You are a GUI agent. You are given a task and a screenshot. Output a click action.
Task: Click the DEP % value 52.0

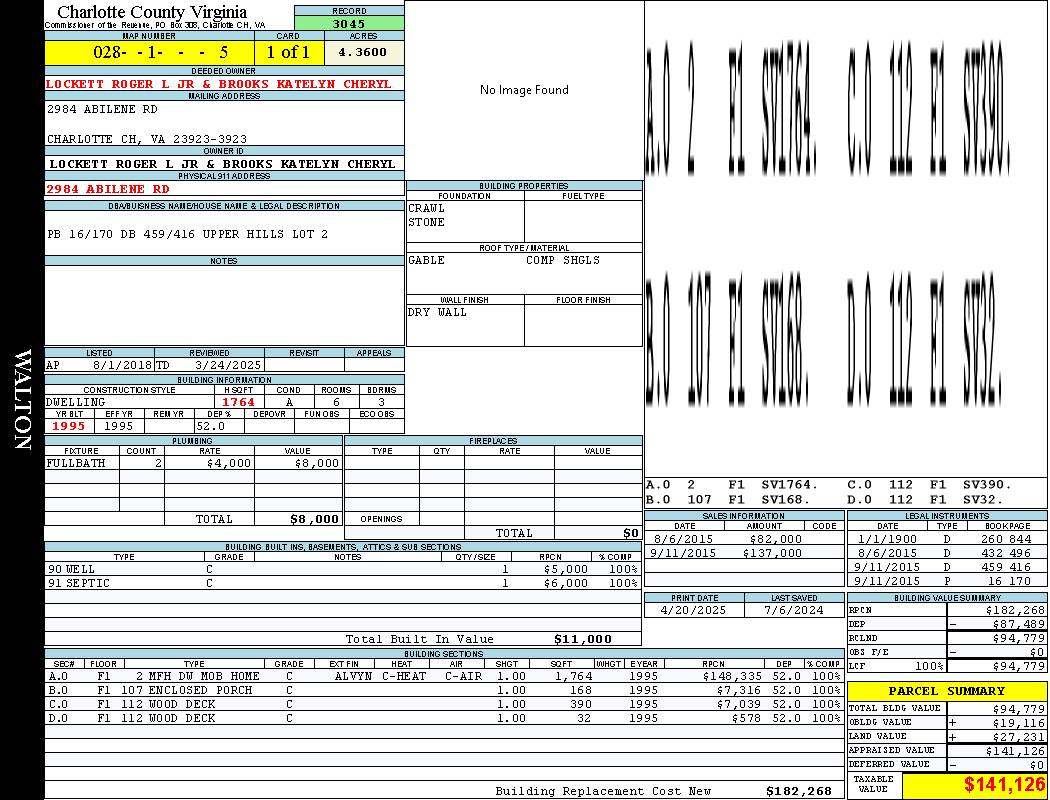(x=211, y=426)
